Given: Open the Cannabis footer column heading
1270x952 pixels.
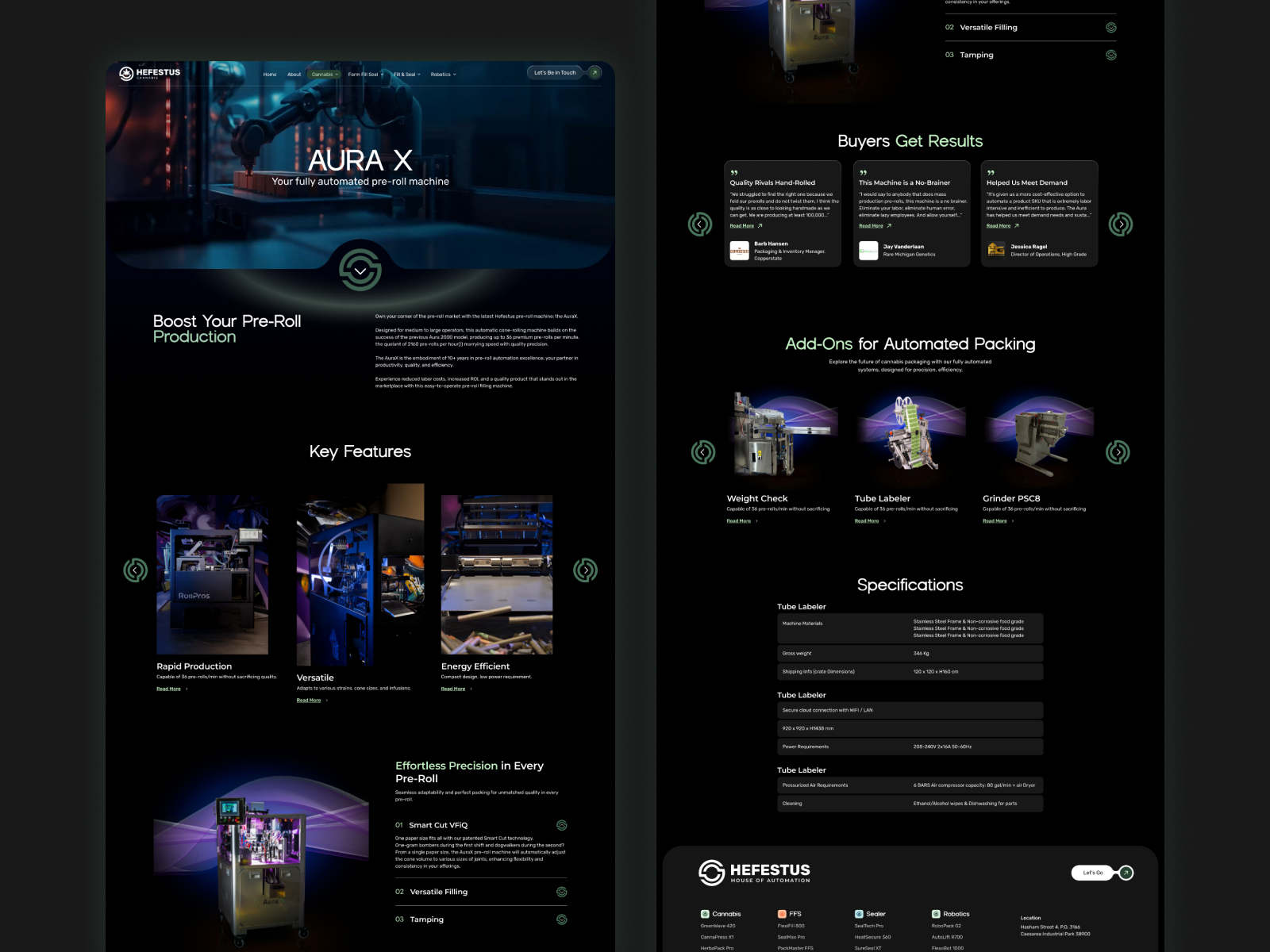Looking at the screenshot, I should [x=726, y=914].
